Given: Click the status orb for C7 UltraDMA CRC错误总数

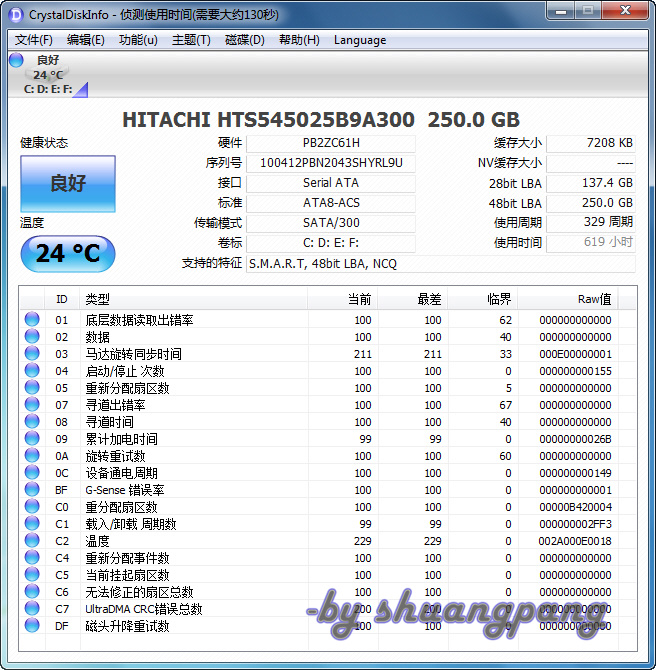Looking at the screenshot, I should pos(32,608).
